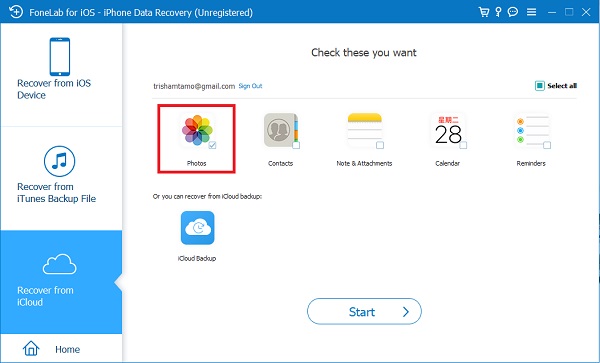Viewport: 600px width, 363px height.
Task: Click the Select all label text
Action: [562, 86]
